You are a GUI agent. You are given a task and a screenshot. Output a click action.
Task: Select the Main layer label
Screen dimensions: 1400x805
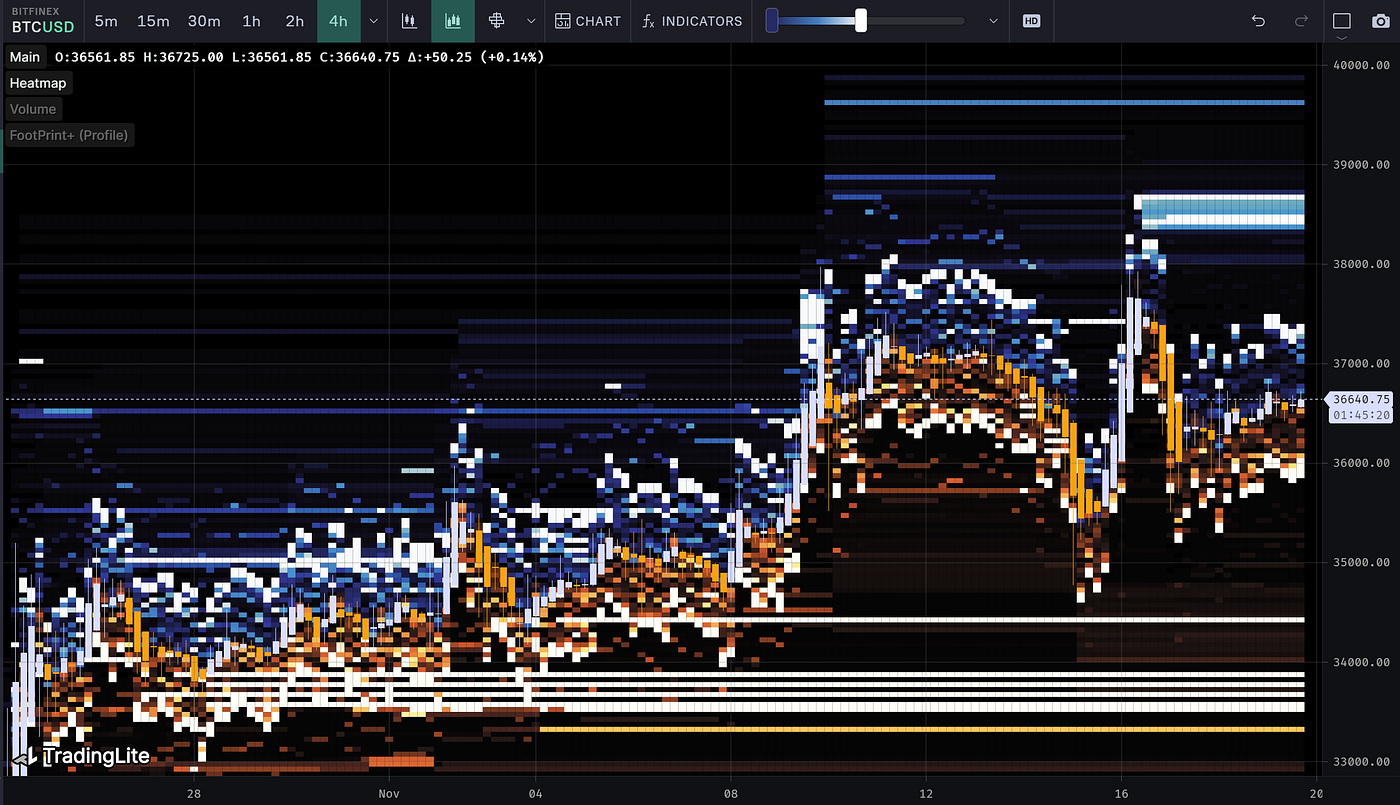[25, 57]
